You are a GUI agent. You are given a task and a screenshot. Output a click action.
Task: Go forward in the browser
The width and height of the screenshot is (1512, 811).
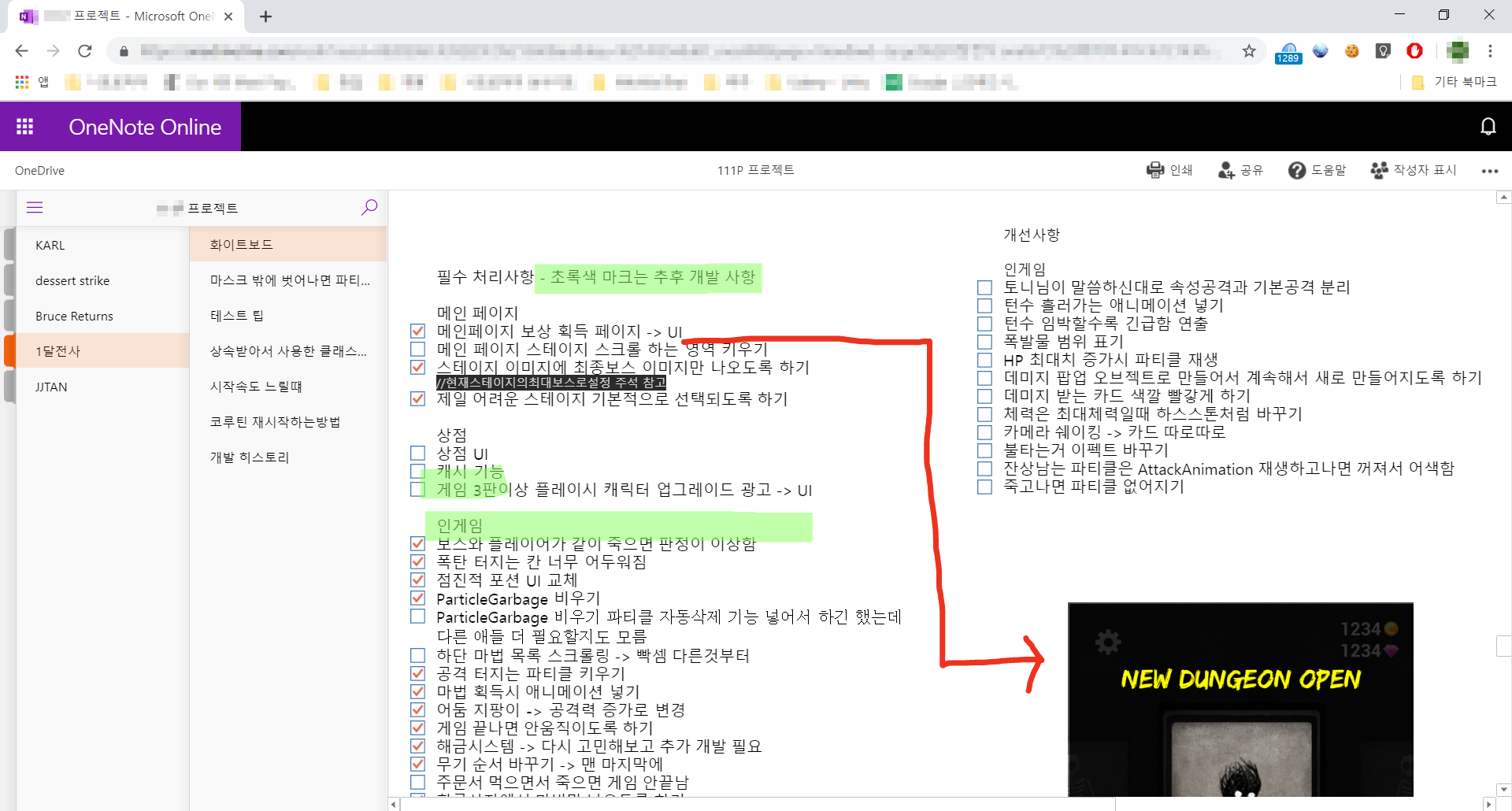(x=53, y=51)
